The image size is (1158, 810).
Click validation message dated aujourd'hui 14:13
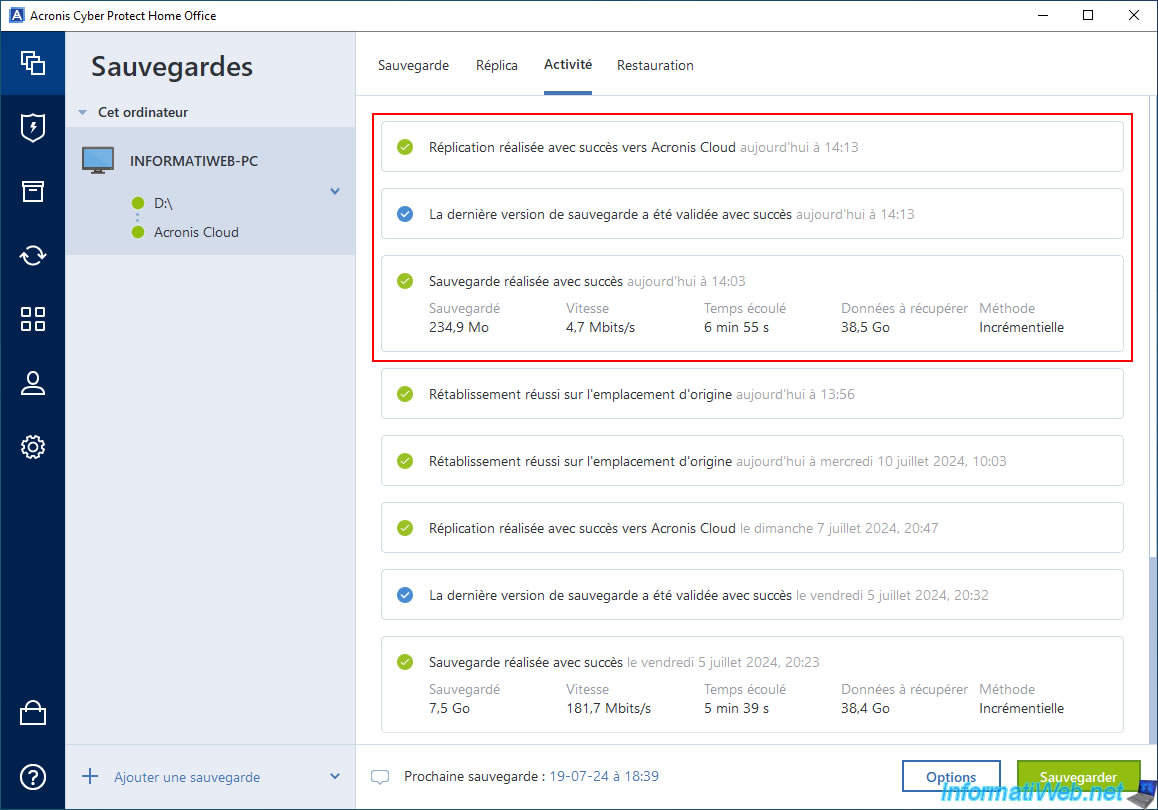click(x=752, y=214)
